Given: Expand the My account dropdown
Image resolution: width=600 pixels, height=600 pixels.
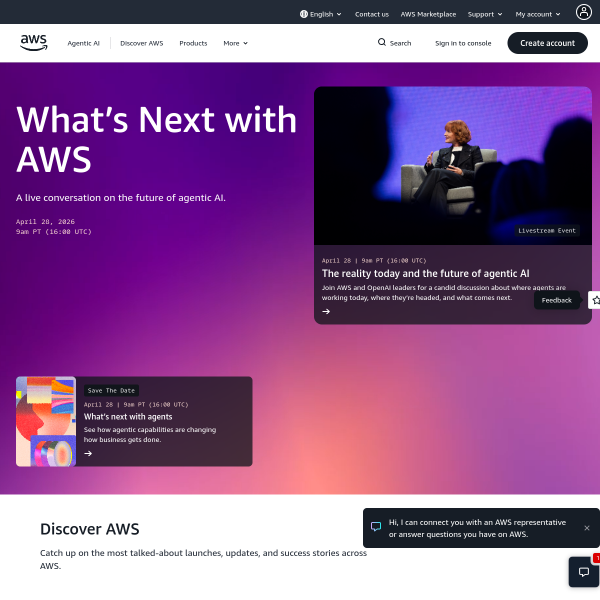Looking at the screenshot, I should click(538, 14).
